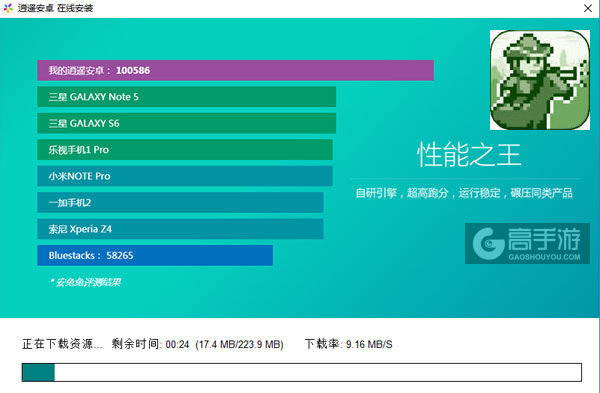Click the download progress bar
Screen dimensions: 600x393
(302, 372)
